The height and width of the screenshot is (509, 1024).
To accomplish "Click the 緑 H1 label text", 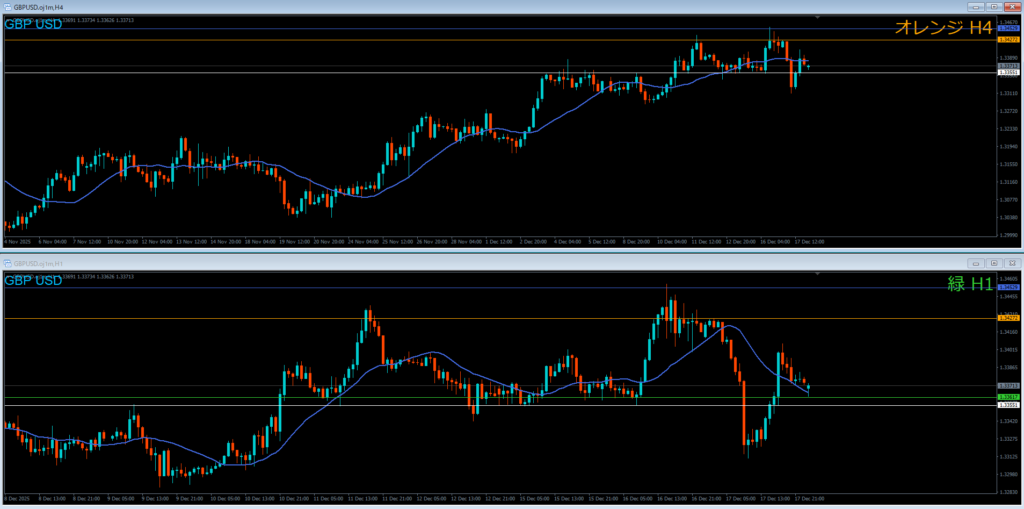I will (x=970, y=283).
